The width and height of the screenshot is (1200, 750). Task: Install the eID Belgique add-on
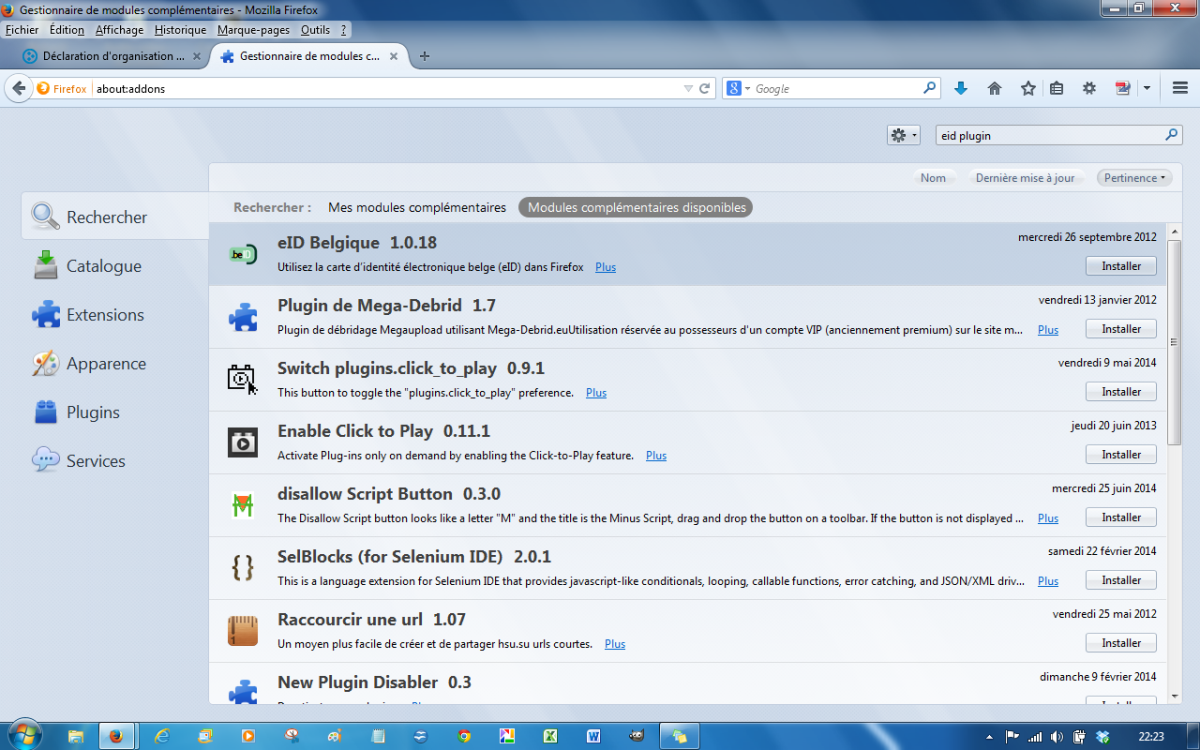pos(1121,266)
